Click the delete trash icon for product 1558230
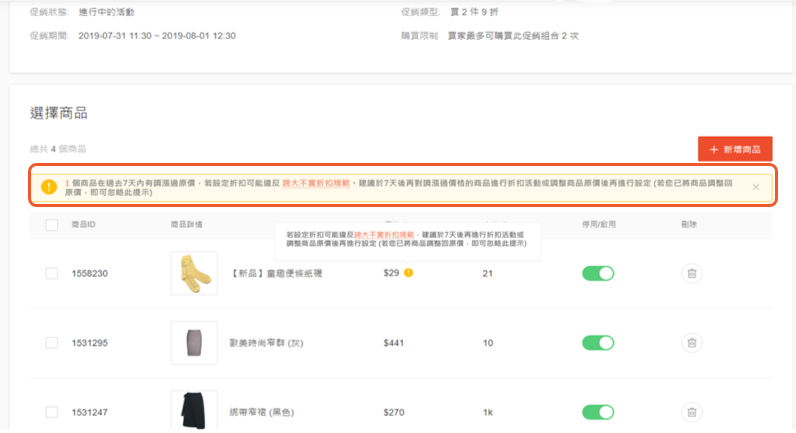The image size is (796, 433). 691,273
